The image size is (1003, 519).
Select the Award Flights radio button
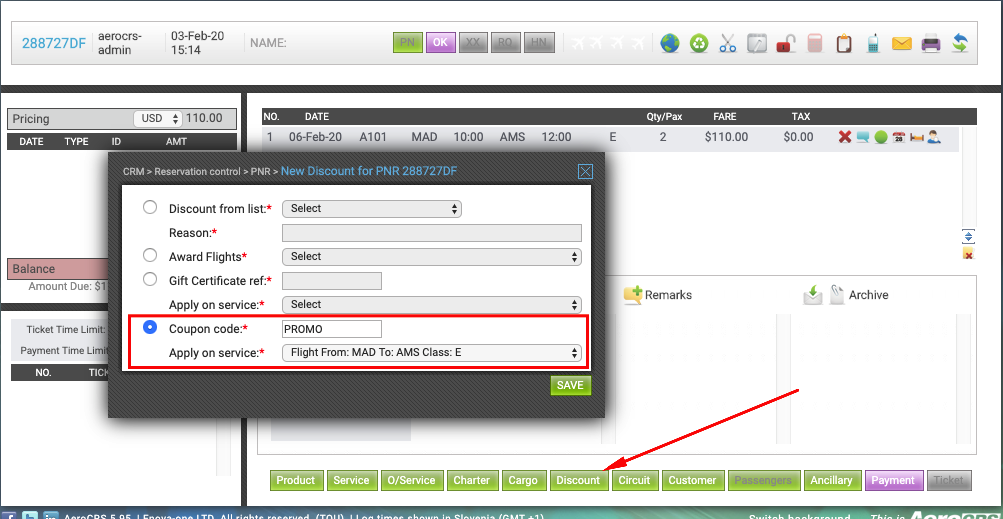pyautogui.click(x=150, y=255)
